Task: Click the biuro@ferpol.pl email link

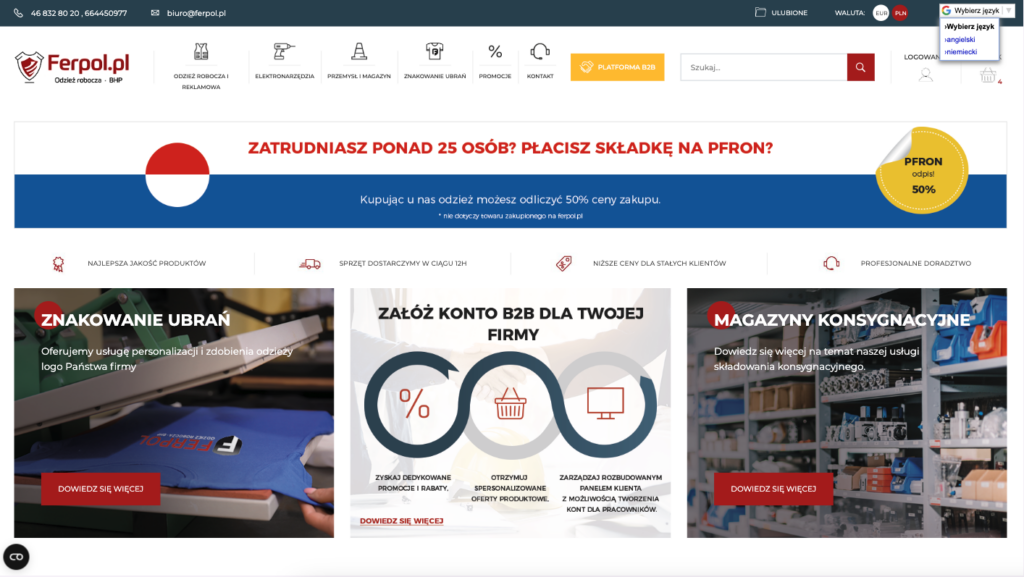Action: 196,13
